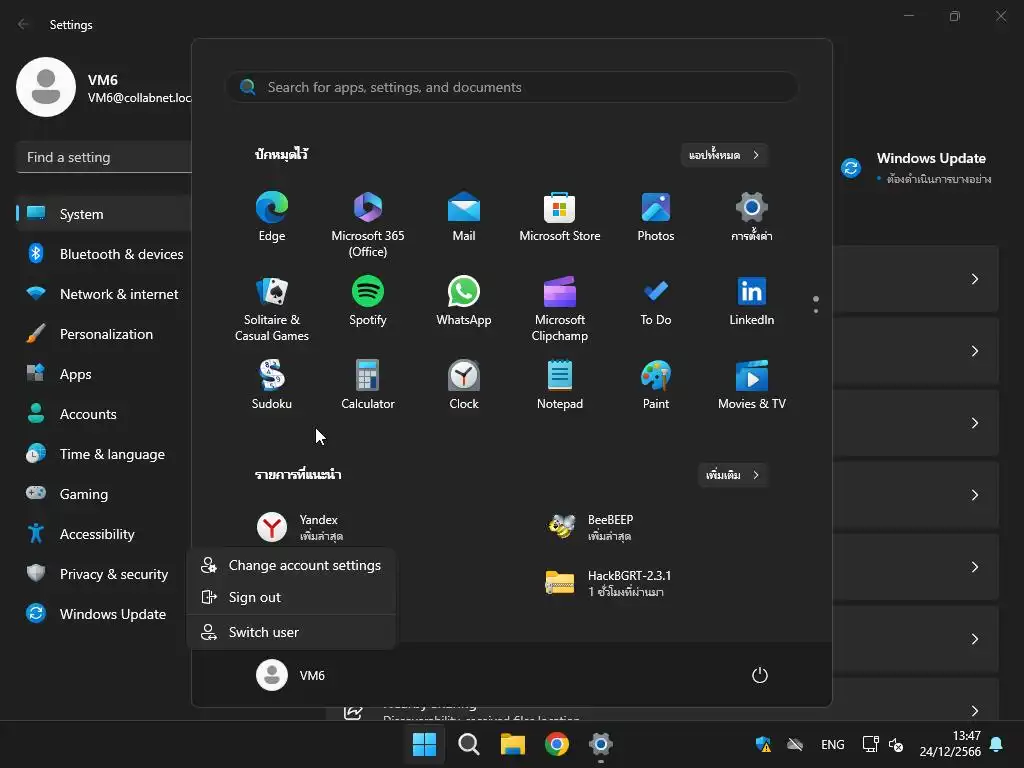Launch Notepad from pinned apps

pyautogui.click(x=560, y=385)
